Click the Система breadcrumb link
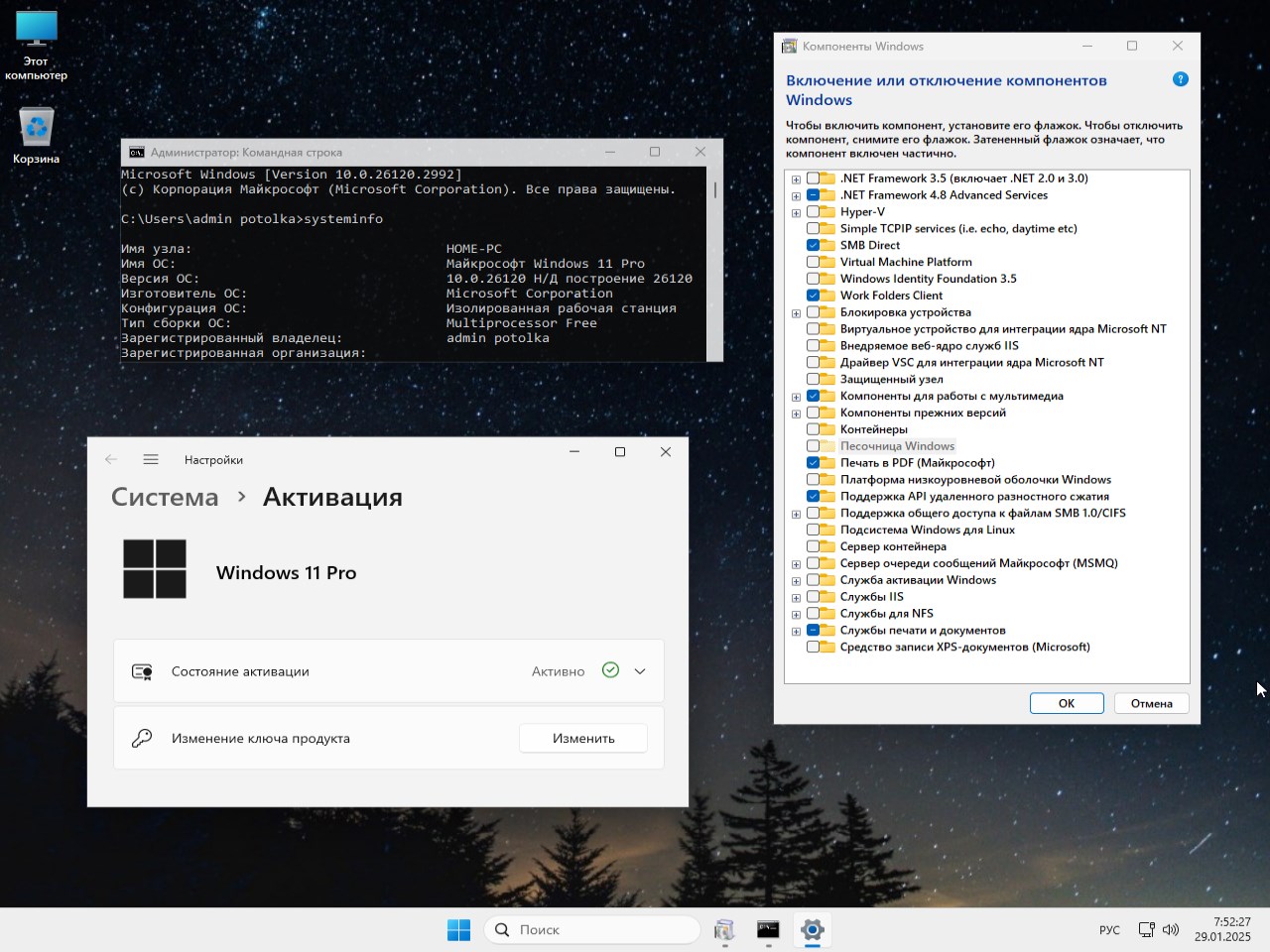 [165, 497]
